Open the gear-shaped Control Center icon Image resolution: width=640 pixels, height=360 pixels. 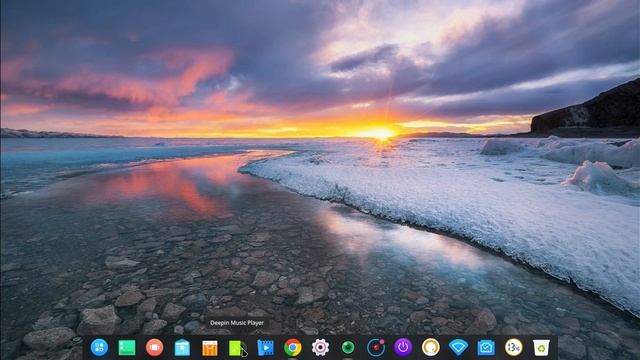(x=320, y=347)
